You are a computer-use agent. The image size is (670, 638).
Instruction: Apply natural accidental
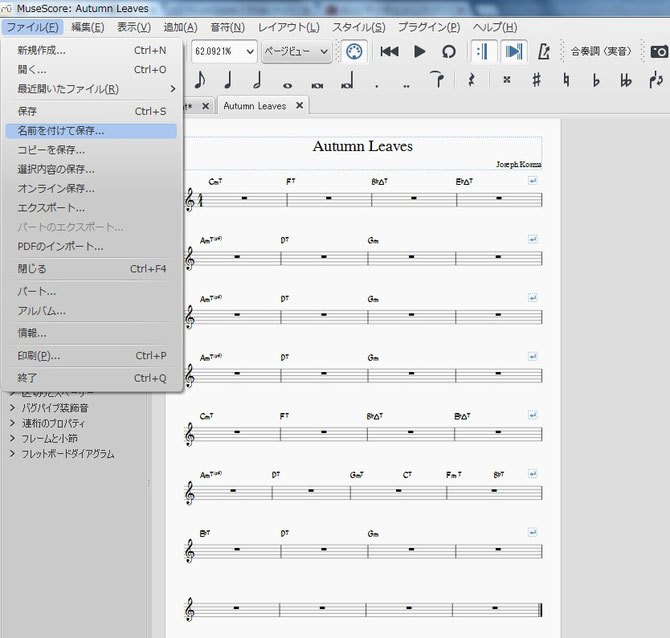[566, 80]
